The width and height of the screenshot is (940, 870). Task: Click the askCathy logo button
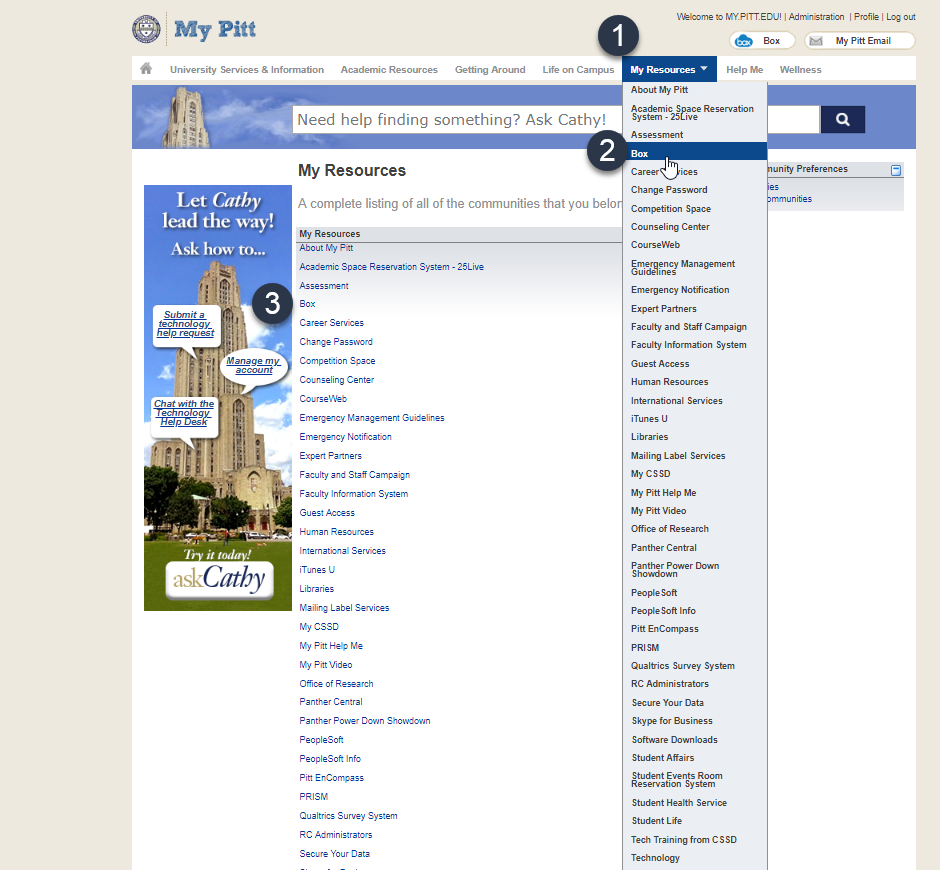pyautogui.click(x=219, y=579)
